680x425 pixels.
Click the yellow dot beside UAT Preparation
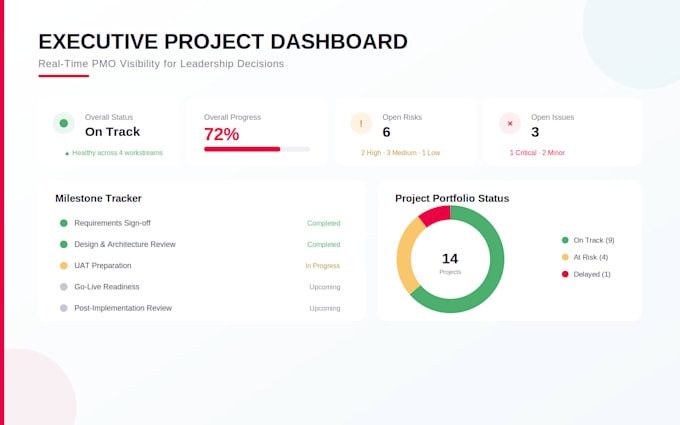(64, 265)
